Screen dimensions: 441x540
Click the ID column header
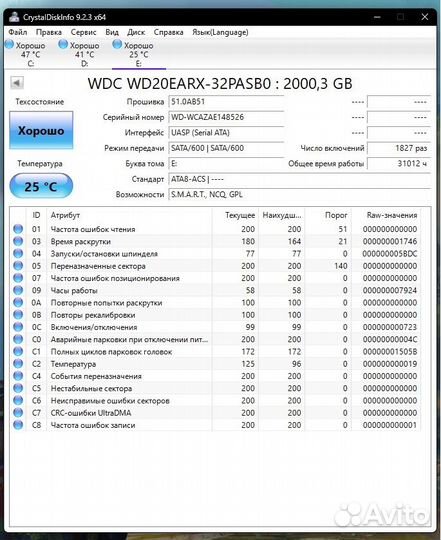click(36, 215)
